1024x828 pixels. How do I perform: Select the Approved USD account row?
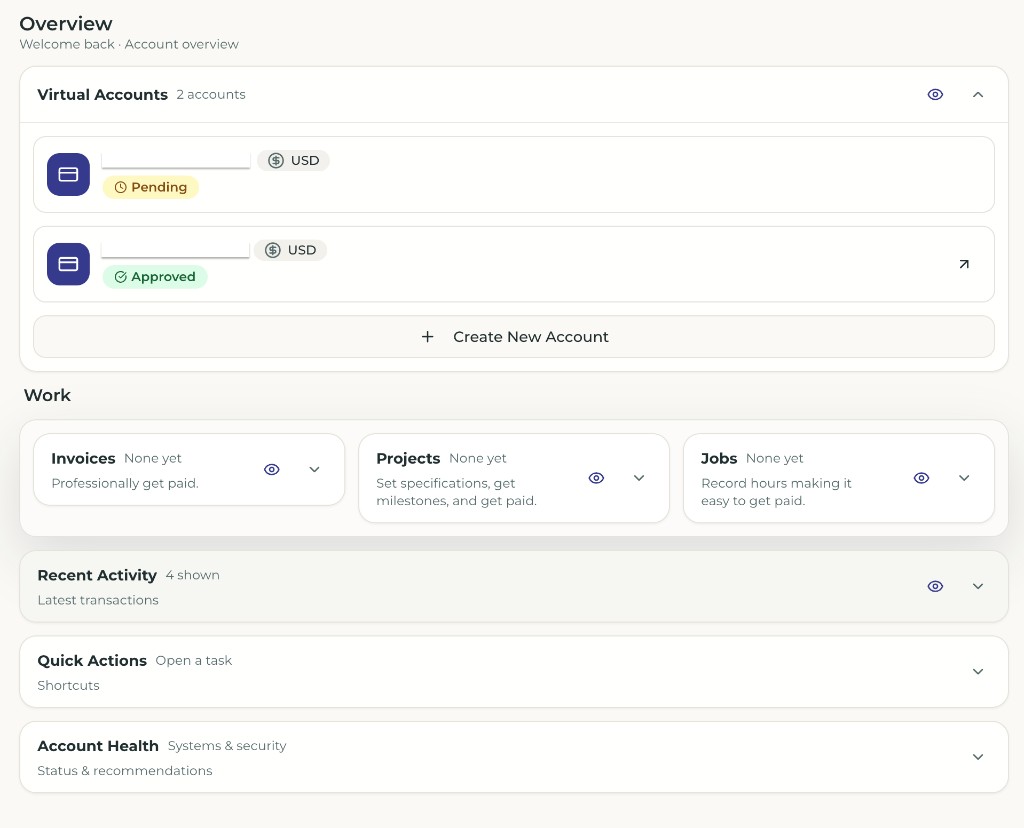pyautogui.click(x=514, y=264)
